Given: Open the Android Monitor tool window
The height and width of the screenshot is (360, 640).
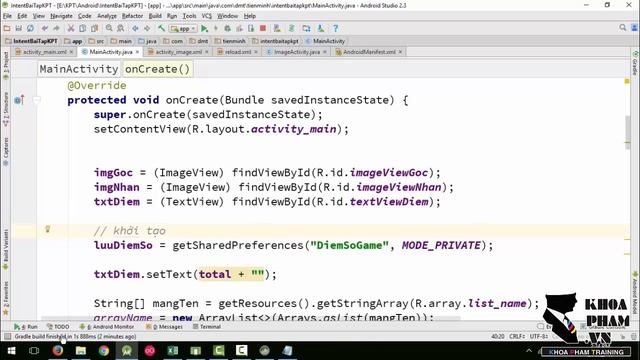Looking at the screenshot, I should click(107, 327).
